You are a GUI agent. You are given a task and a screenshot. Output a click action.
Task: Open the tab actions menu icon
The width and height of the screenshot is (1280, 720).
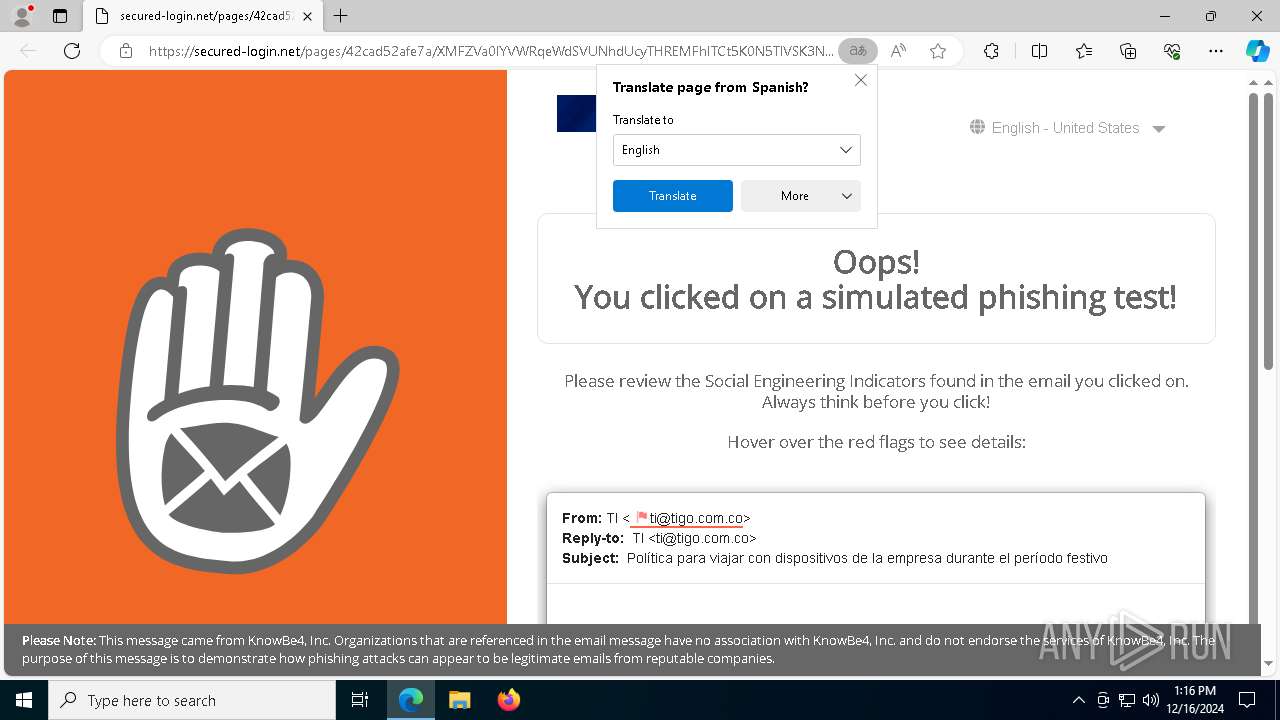pos(60,16)
